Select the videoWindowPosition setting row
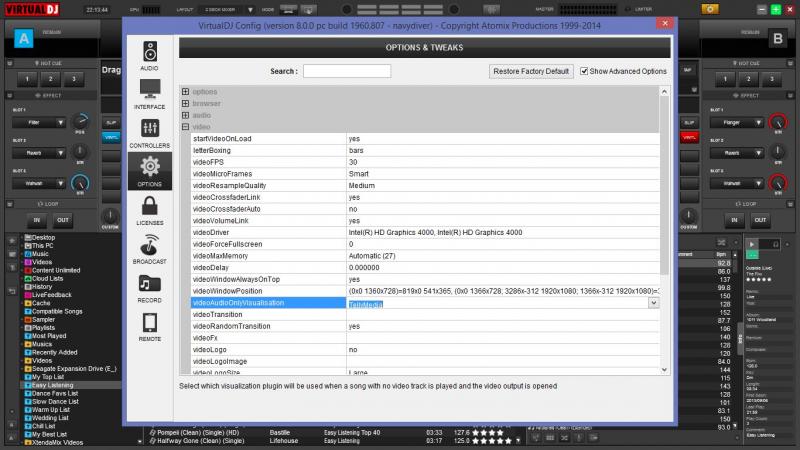This screenshot has width=800, height=450. click(x=425, y=291)
